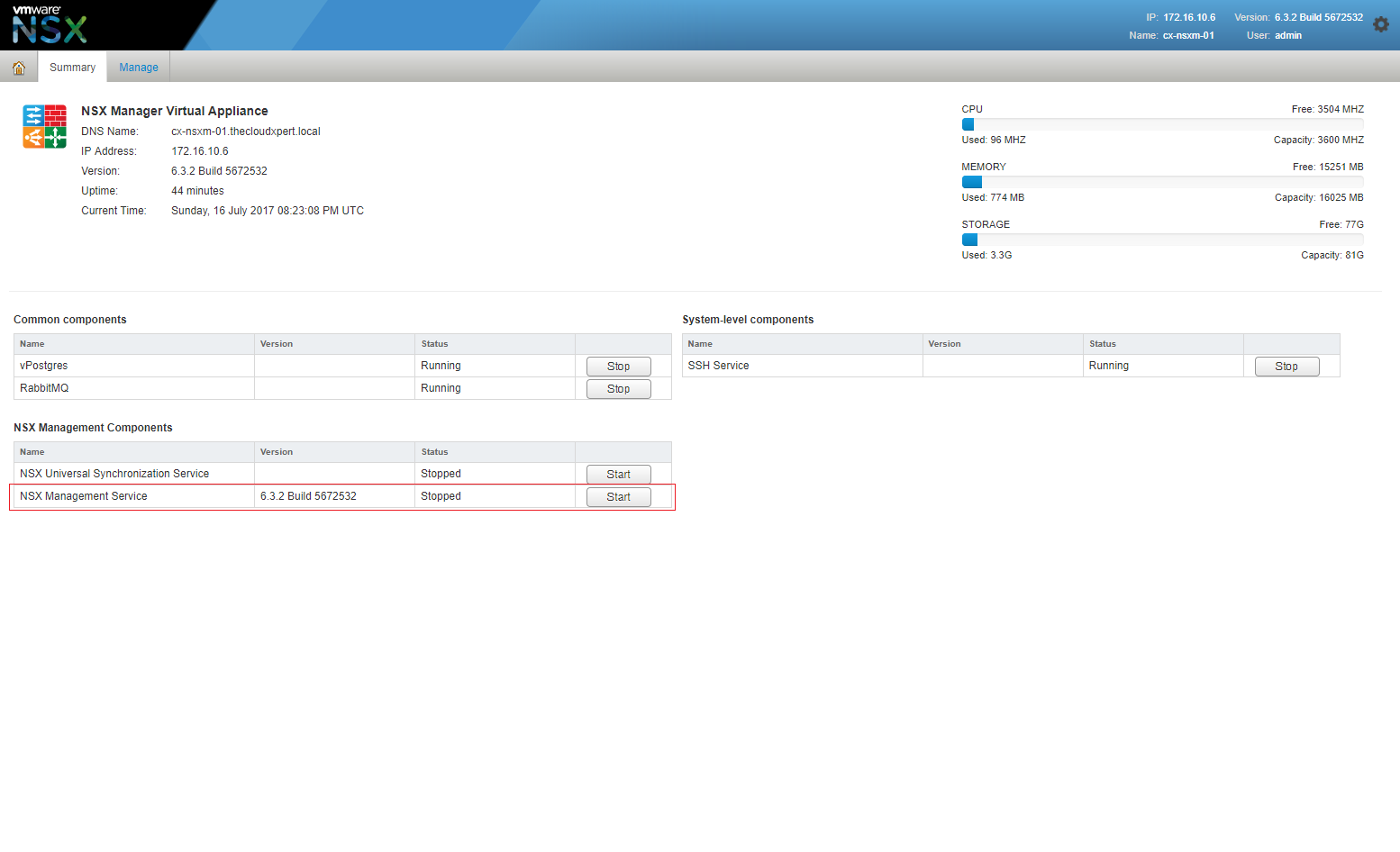Start the NSX Universal Synchronization Service
The height and width of the screenshot is (852, 1400).
coord(618,475)
